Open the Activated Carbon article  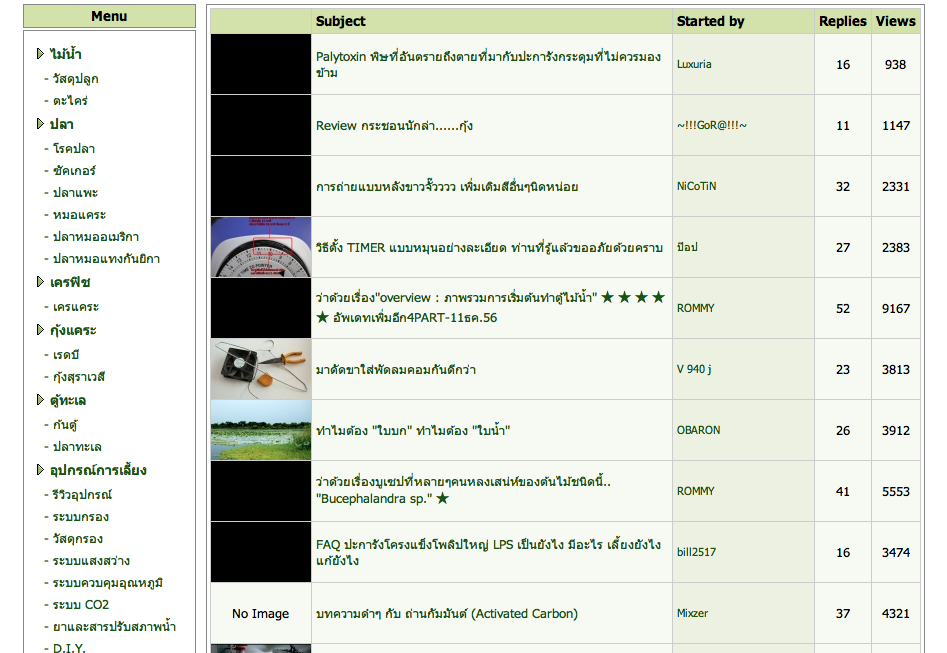446,614
